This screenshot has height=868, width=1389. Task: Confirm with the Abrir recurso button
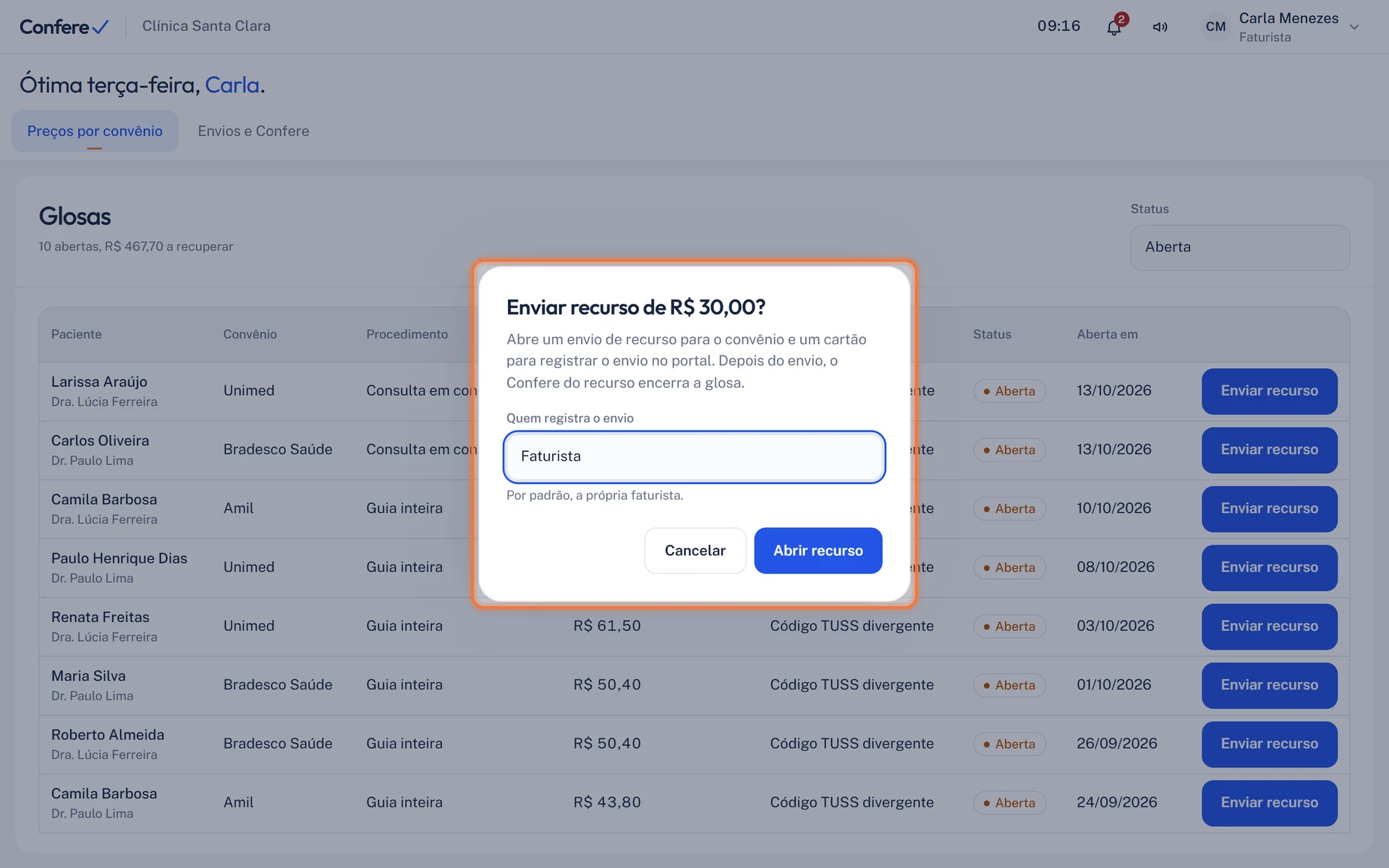818,550
